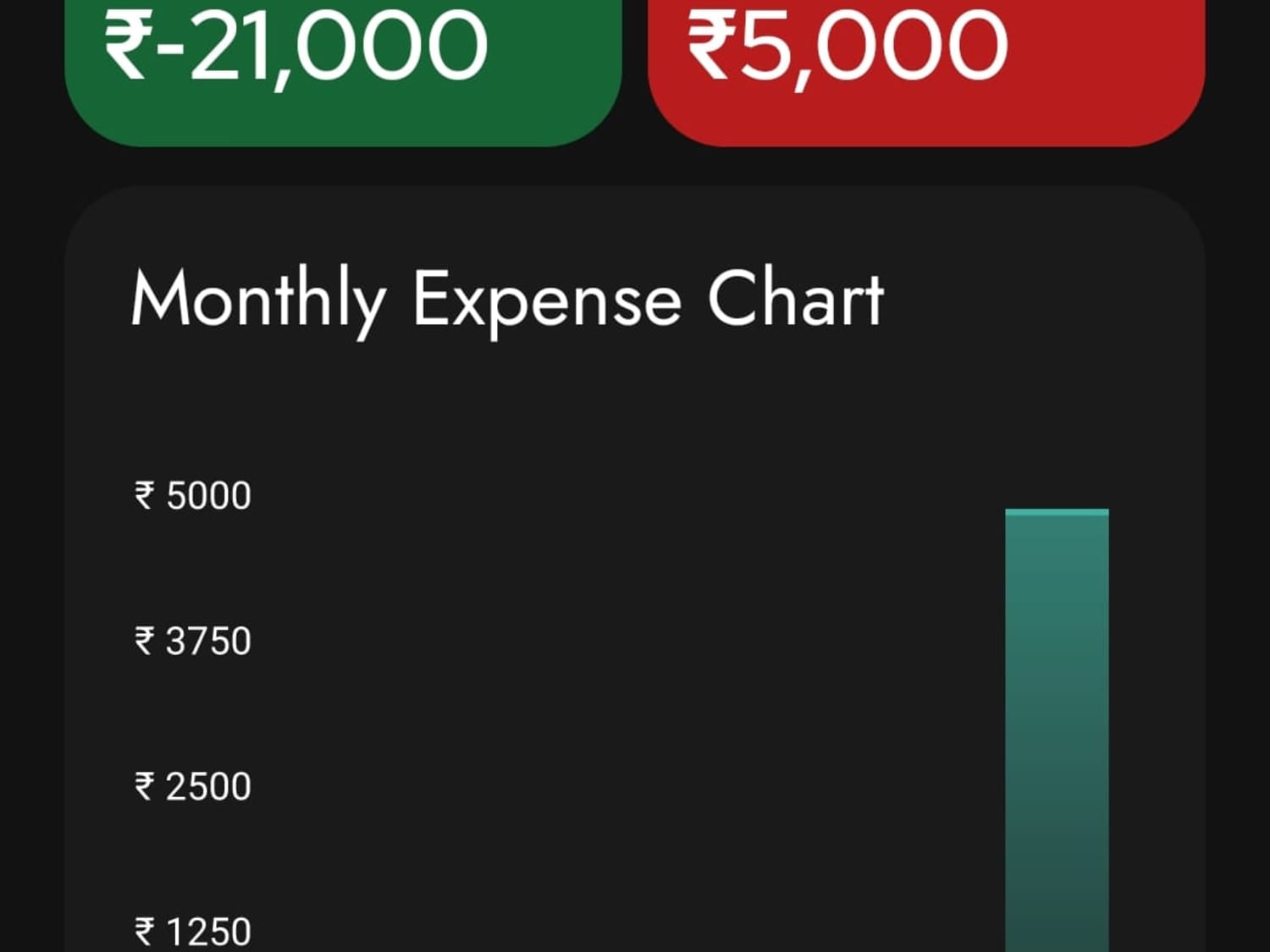Tap the Monthly Expense Chart heading
Viewport: 1270px width, 952px height.
point(507,300)
